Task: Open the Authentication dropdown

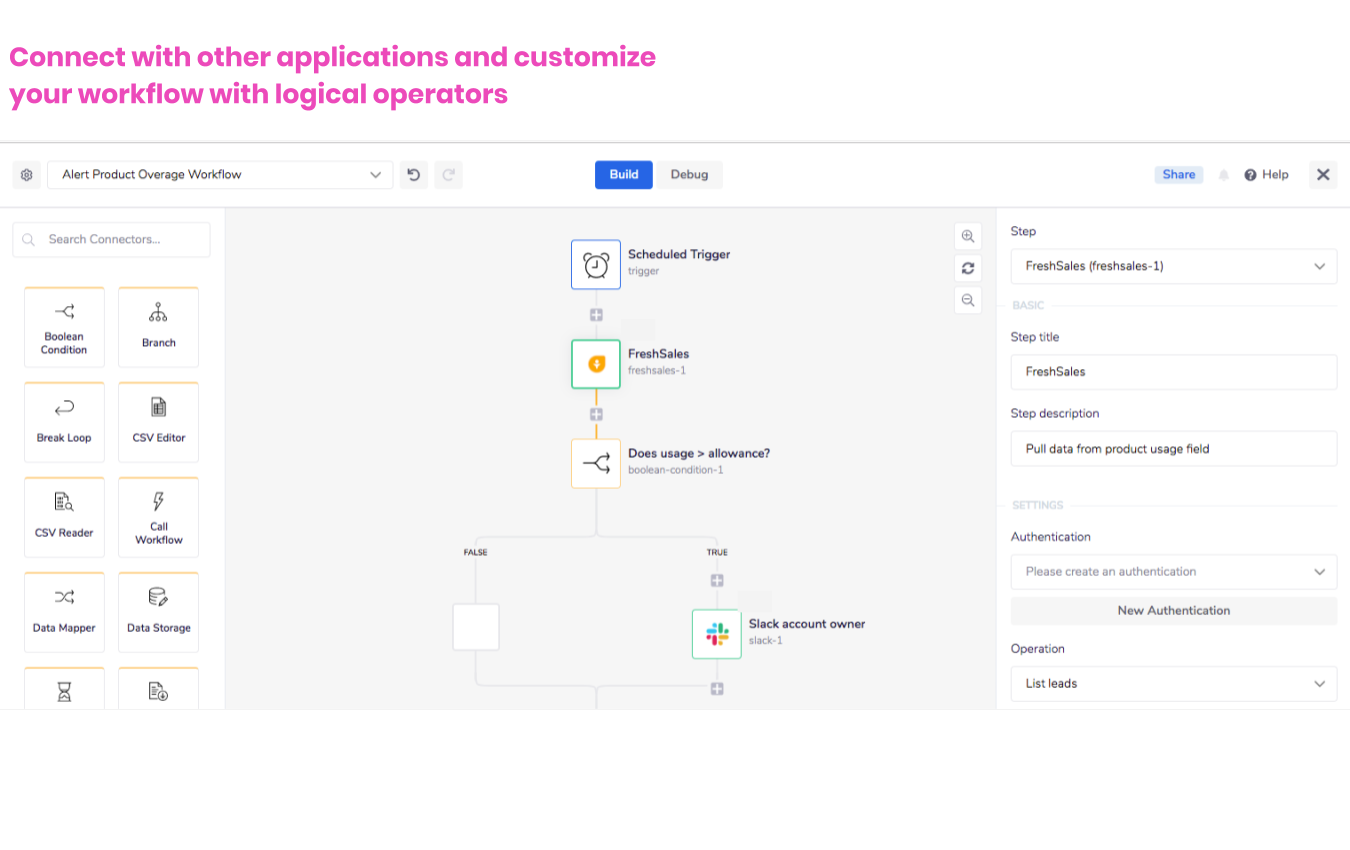Action: pos(1173,572)
